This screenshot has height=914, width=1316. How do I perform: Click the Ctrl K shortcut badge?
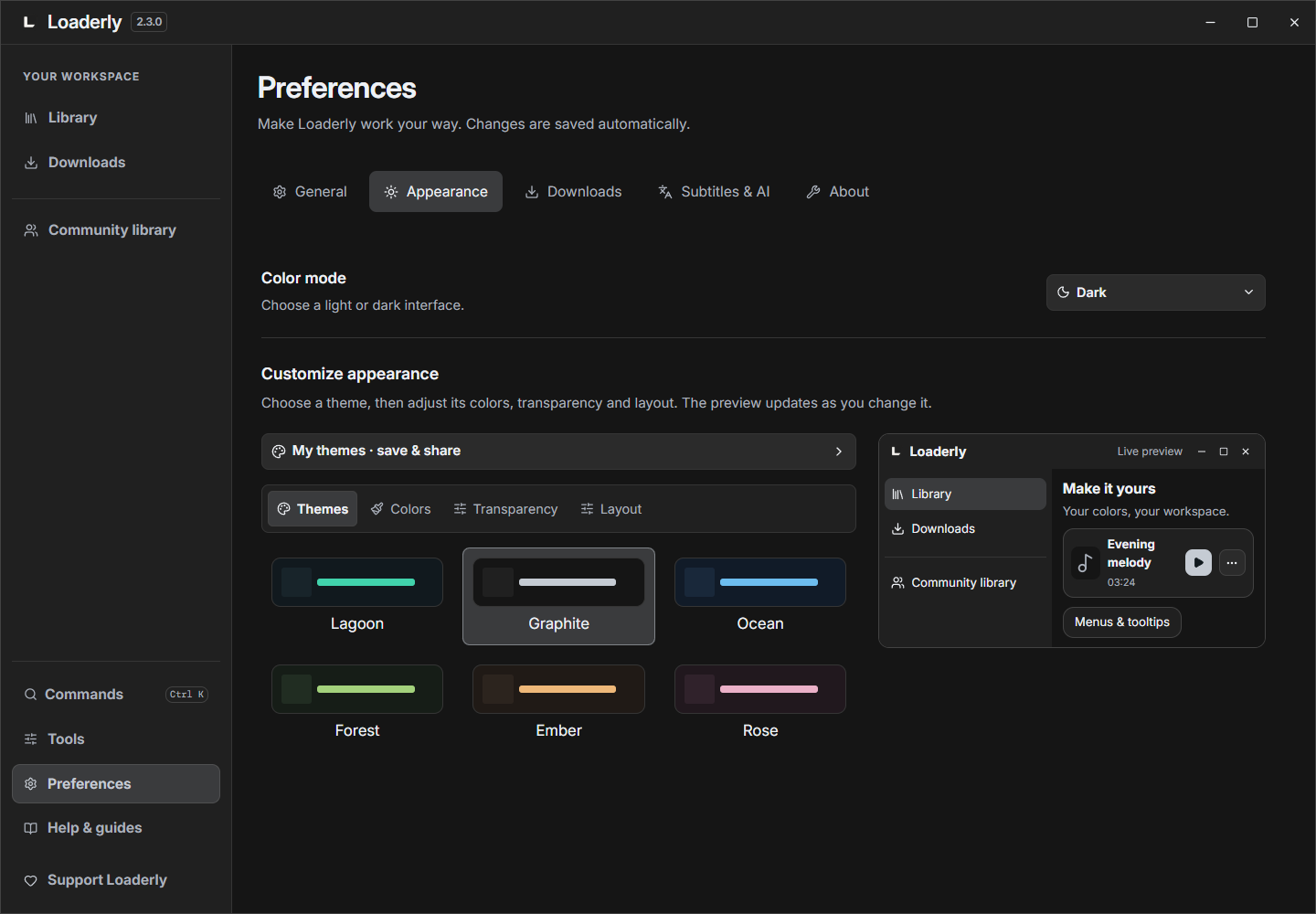click(187, 695)
